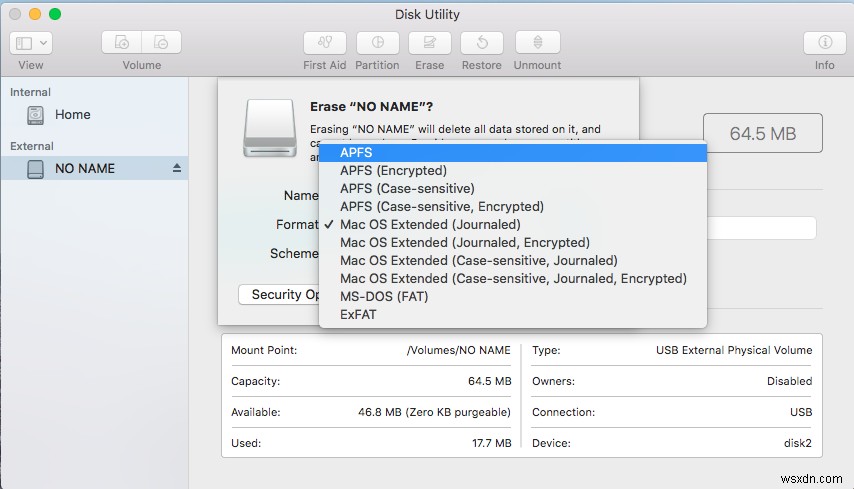Select Mac OS Extended (Case-sensitive, Journaled, Encrypted)

[x=513, y=278]
